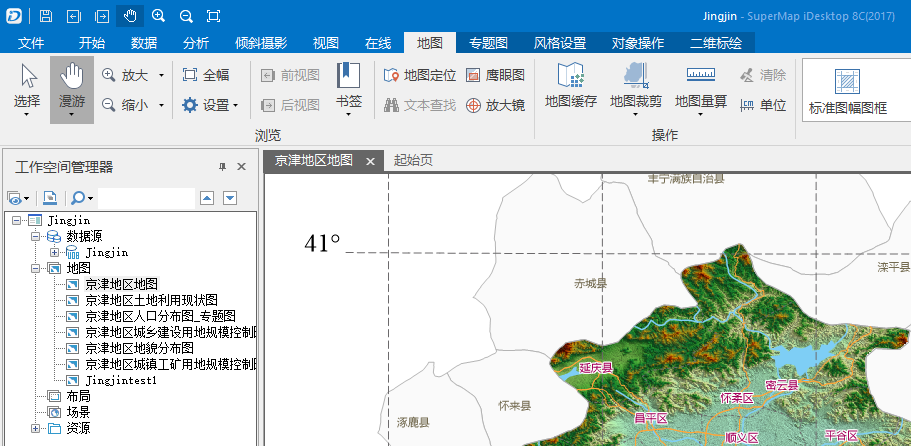Image resolution: width=911 pixels, height=446 pixels.
Task: Collapse the 数据源 tree node
Action: point(35,236)
